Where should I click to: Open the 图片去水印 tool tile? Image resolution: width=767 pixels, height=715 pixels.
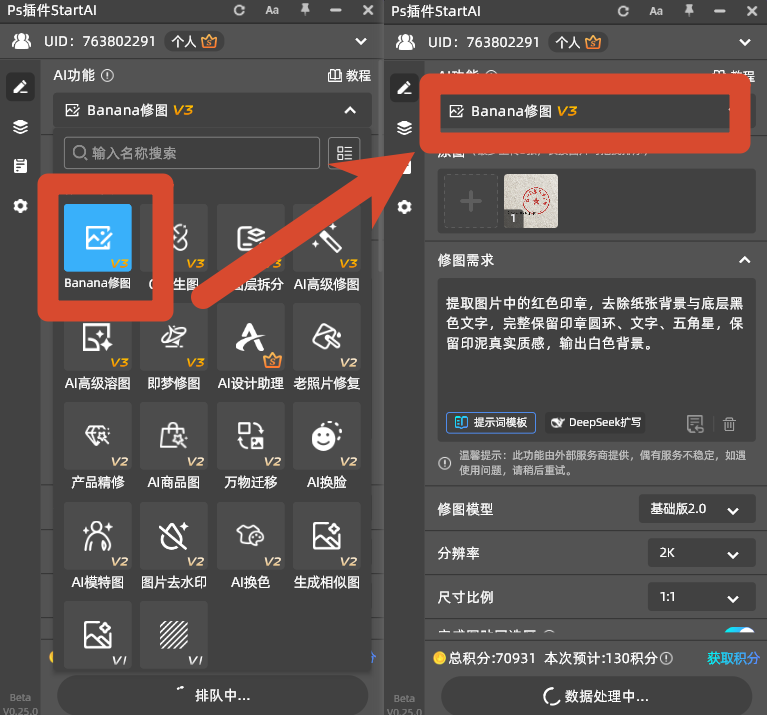(174, 536)
